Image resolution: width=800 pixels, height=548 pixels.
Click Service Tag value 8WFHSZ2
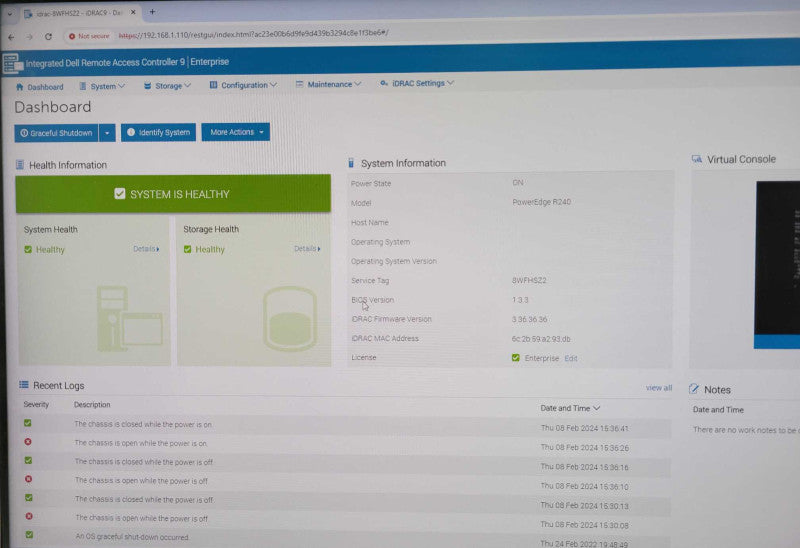click(529, 280)
